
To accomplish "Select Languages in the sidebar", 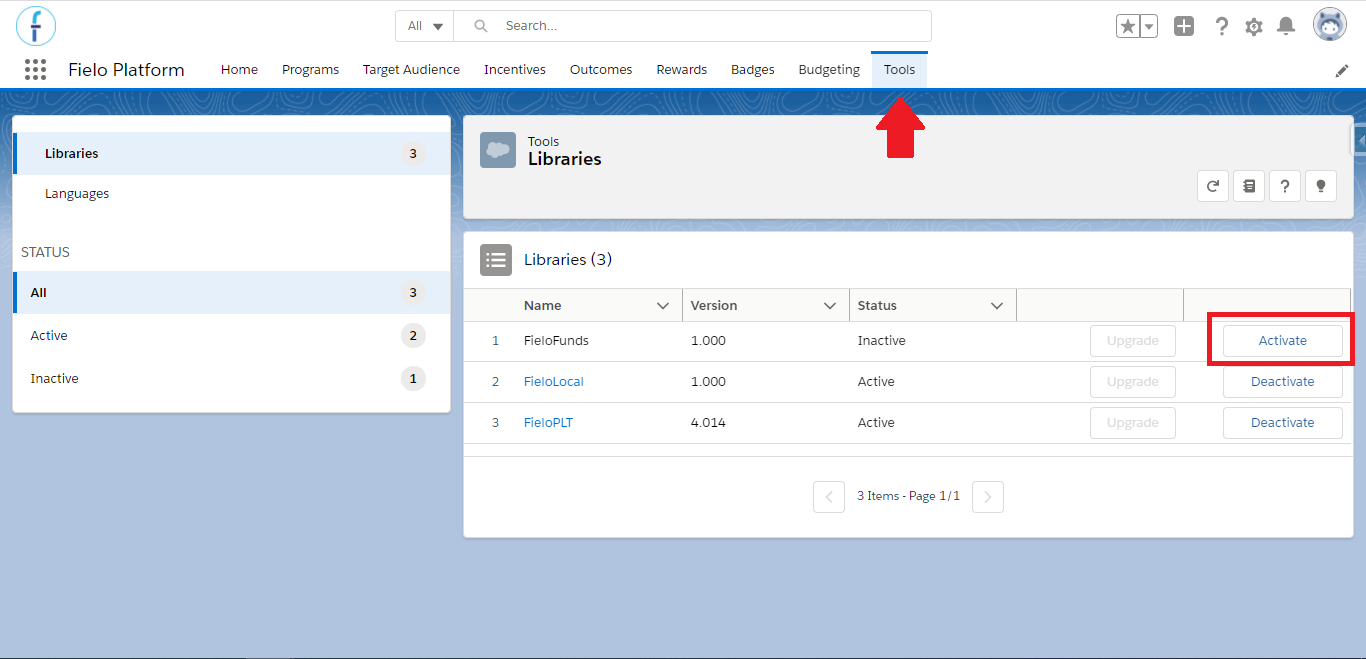I will 232,194.
